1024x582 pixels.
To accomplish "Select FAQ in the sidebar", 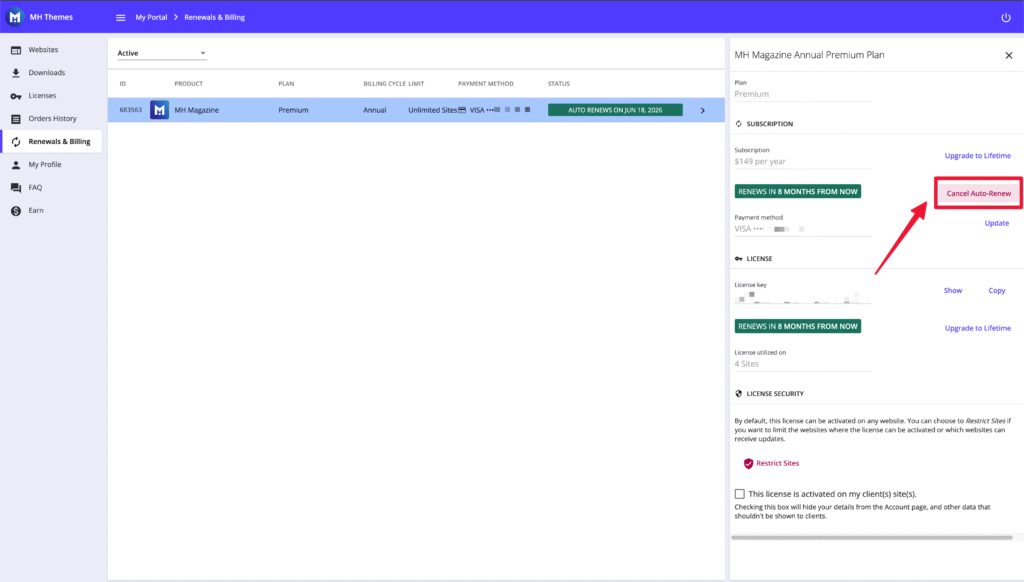I will tap(35, 187).
